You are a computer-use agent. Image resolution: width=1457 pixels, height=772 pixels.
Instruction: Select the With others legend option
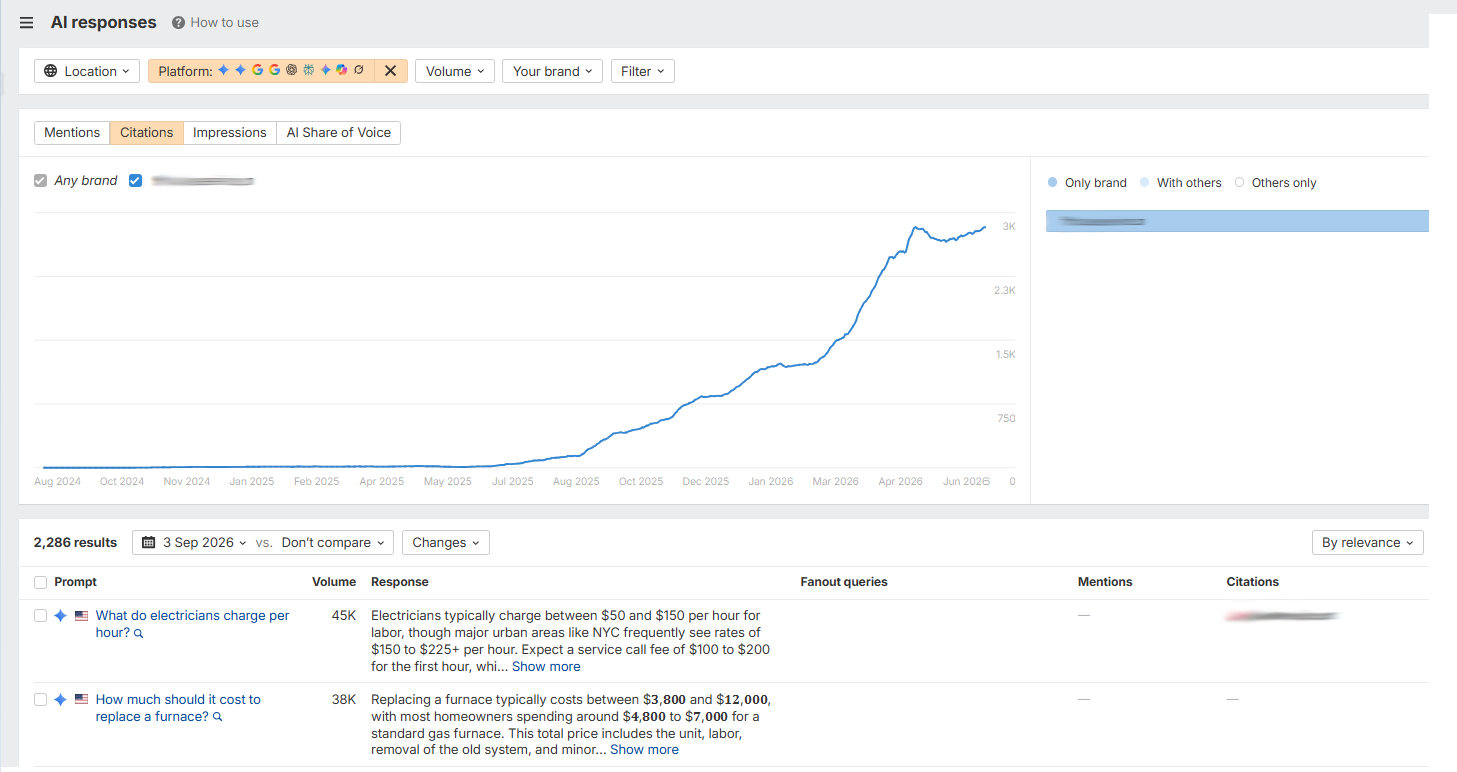tap(1180, 183)
